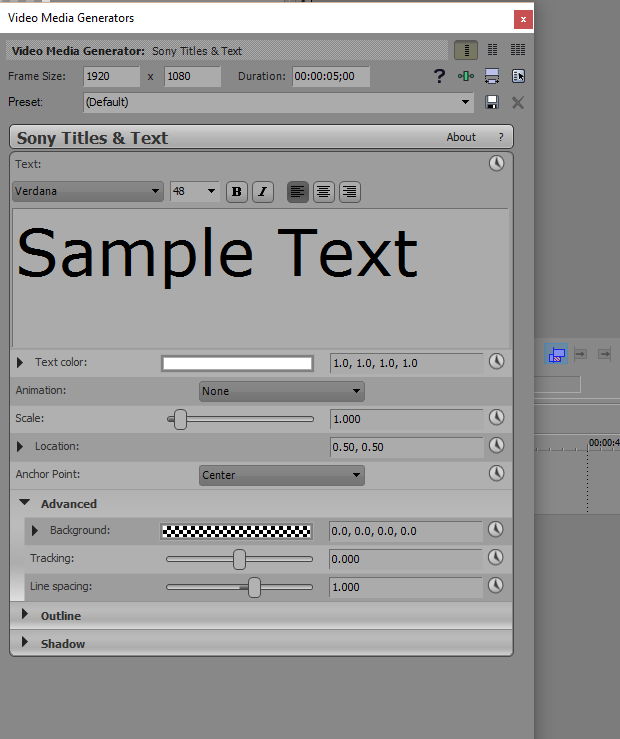Expand the Text color options
620x739 pixels.
tap(20, 362)
